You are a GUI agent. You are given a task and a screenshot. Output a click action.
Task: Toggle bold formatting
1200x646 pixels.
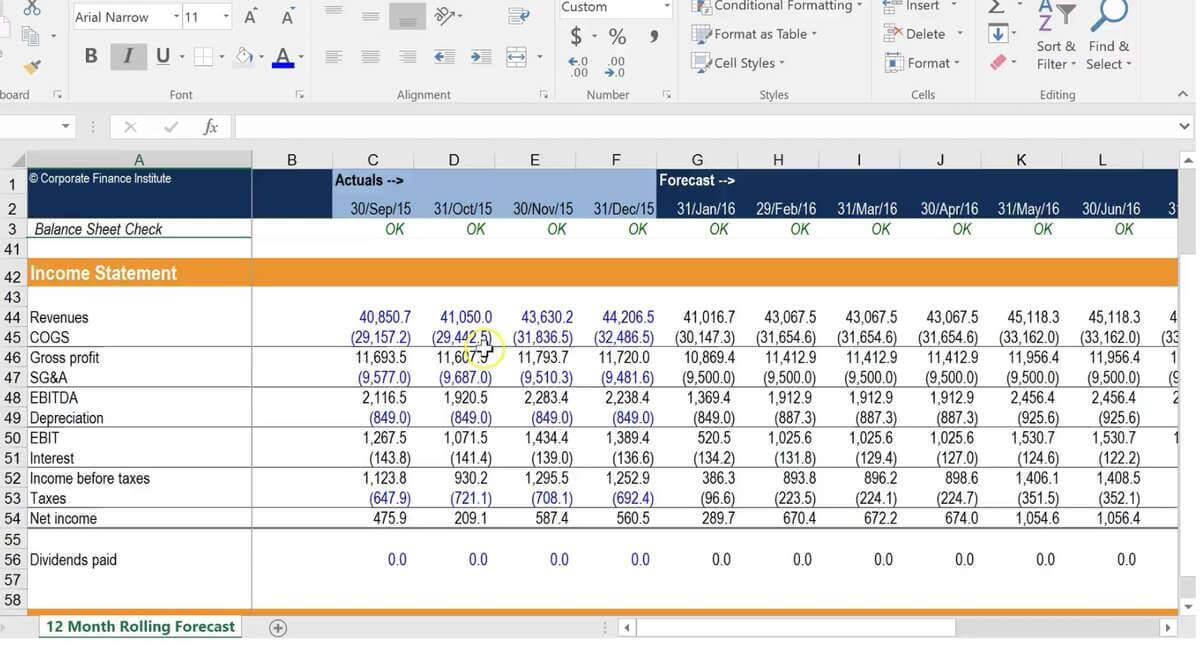(91, 56)
